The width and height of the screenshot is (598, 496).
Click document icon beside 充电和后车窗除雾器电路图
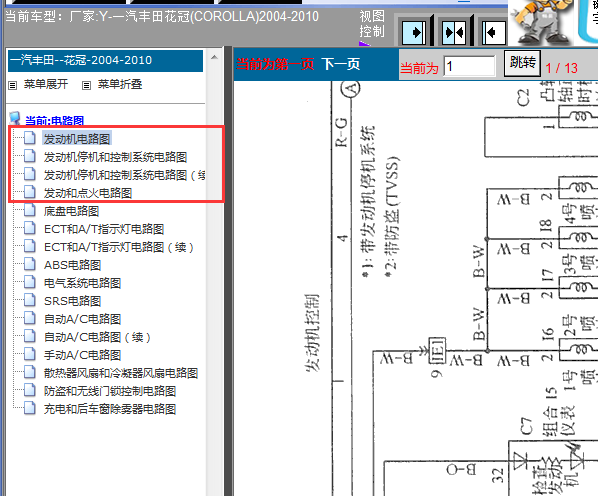(x=30, y=409)
